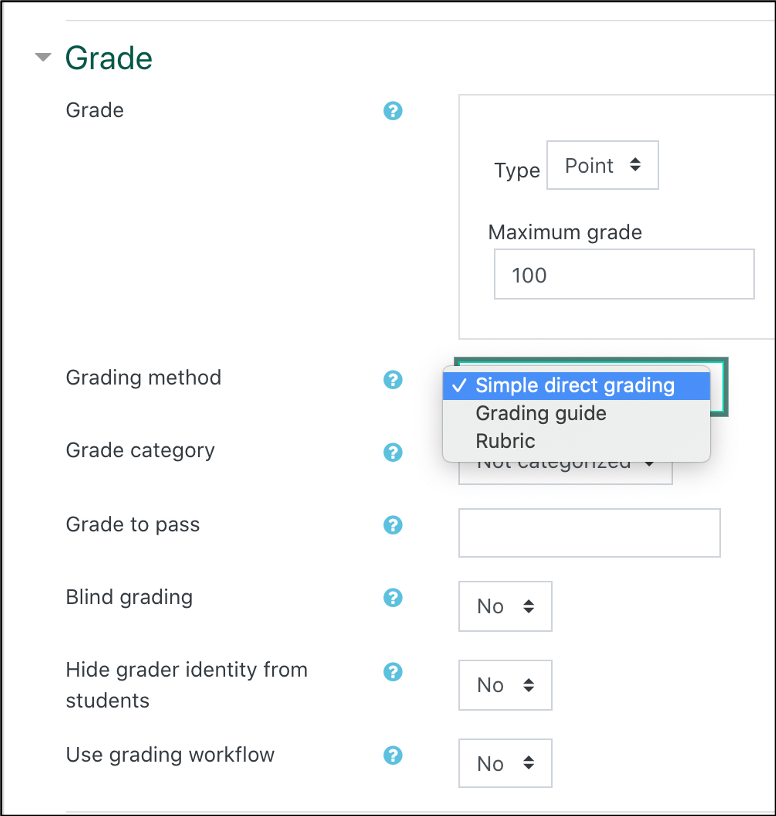The width and height of the screenshot is (776, 816).
Task: Open the Blind grading dropdown
Action: pyautogui.click(x=505, y=606)
